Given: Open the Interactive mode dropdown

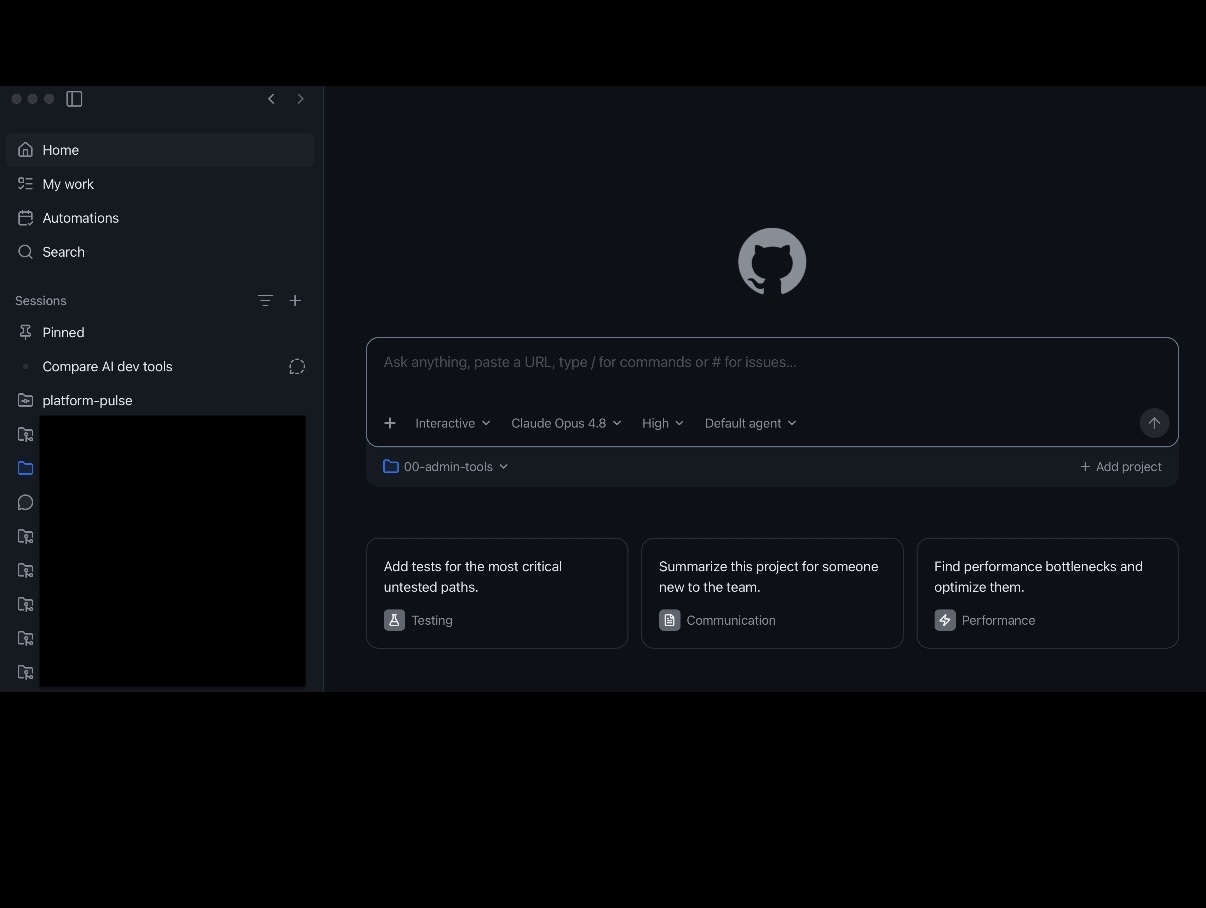Looking at the screenshot, I should click(x=453, y=423).
